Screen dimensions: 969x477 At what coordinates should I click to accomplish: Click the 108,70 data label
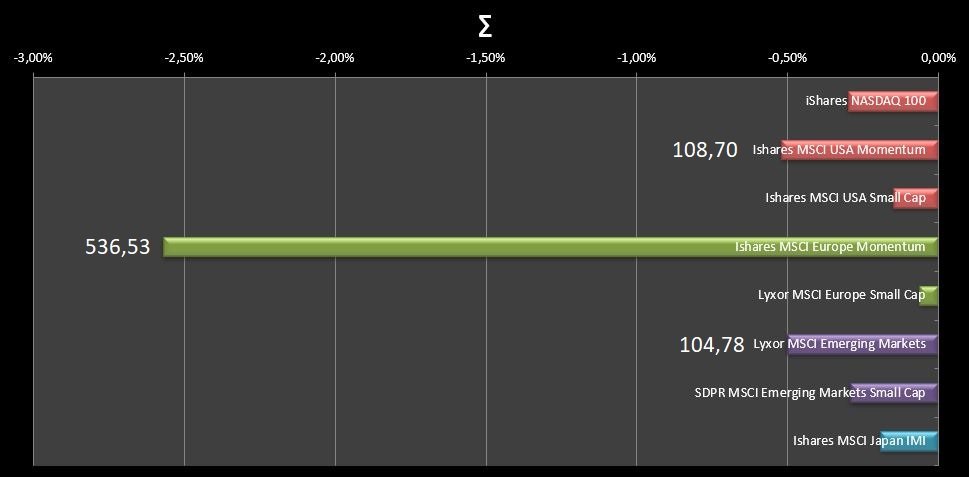[705, 150]
